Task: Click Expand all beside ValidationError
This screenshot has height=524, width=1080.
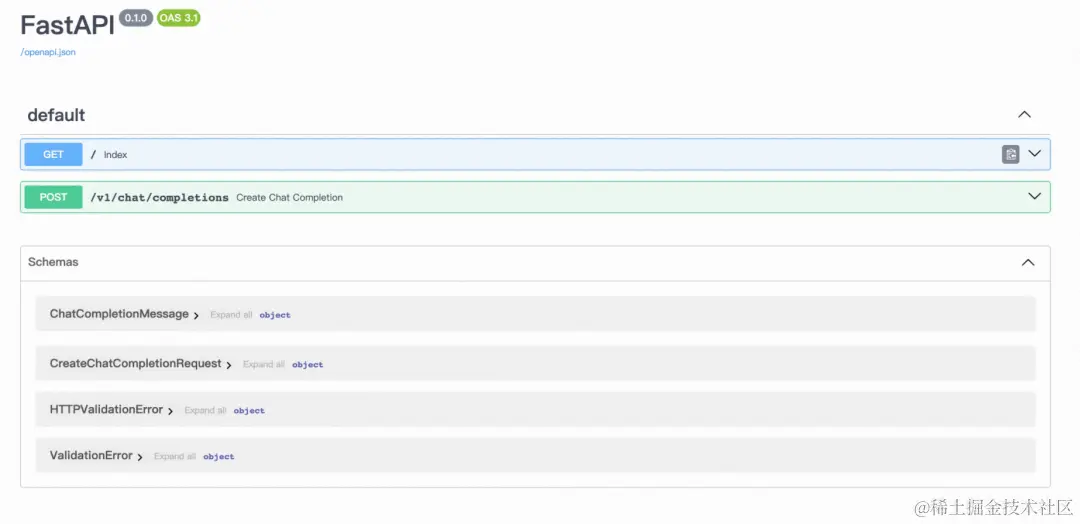Action: coord(175,457)
